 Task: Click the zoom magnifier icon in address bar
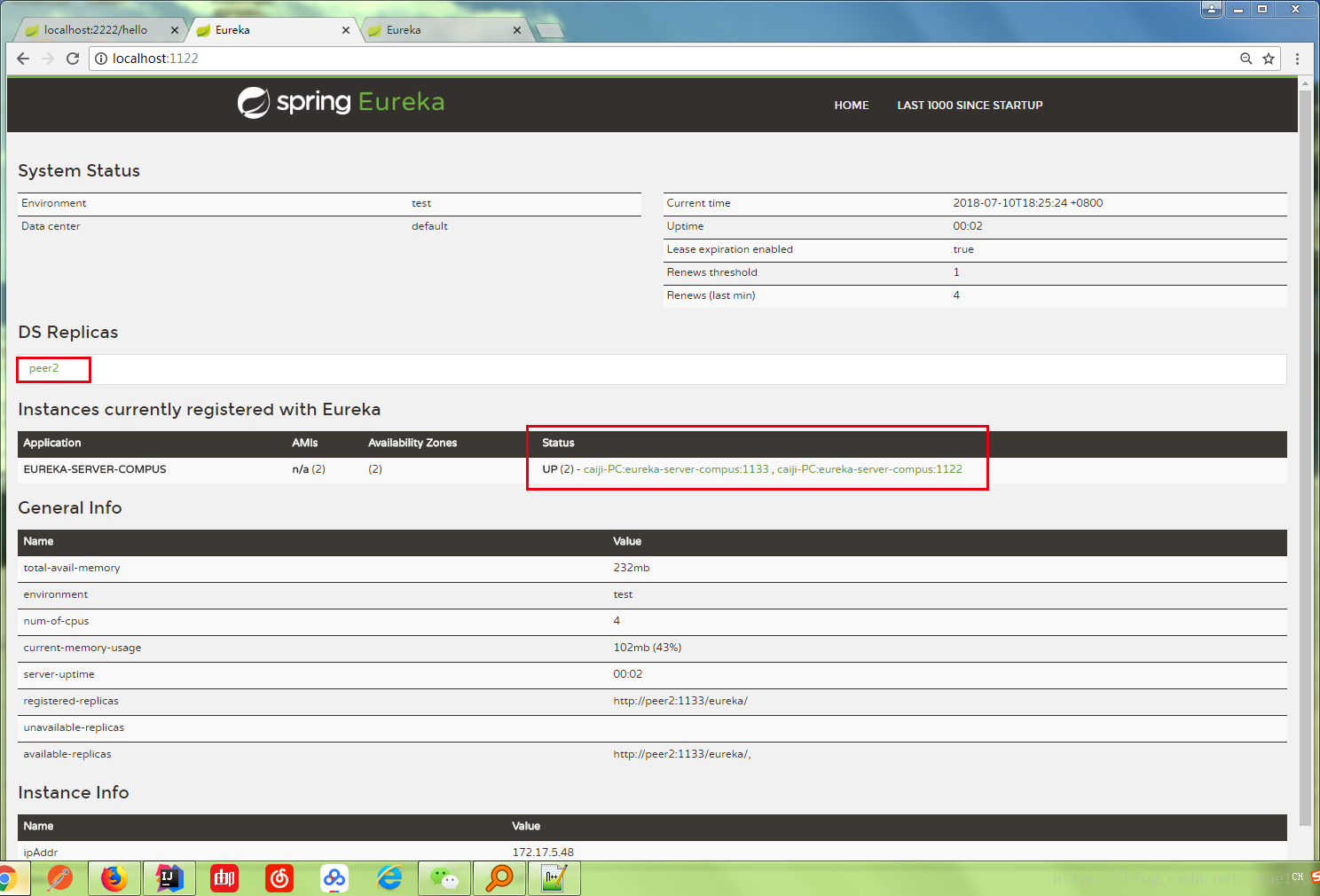1245,59
